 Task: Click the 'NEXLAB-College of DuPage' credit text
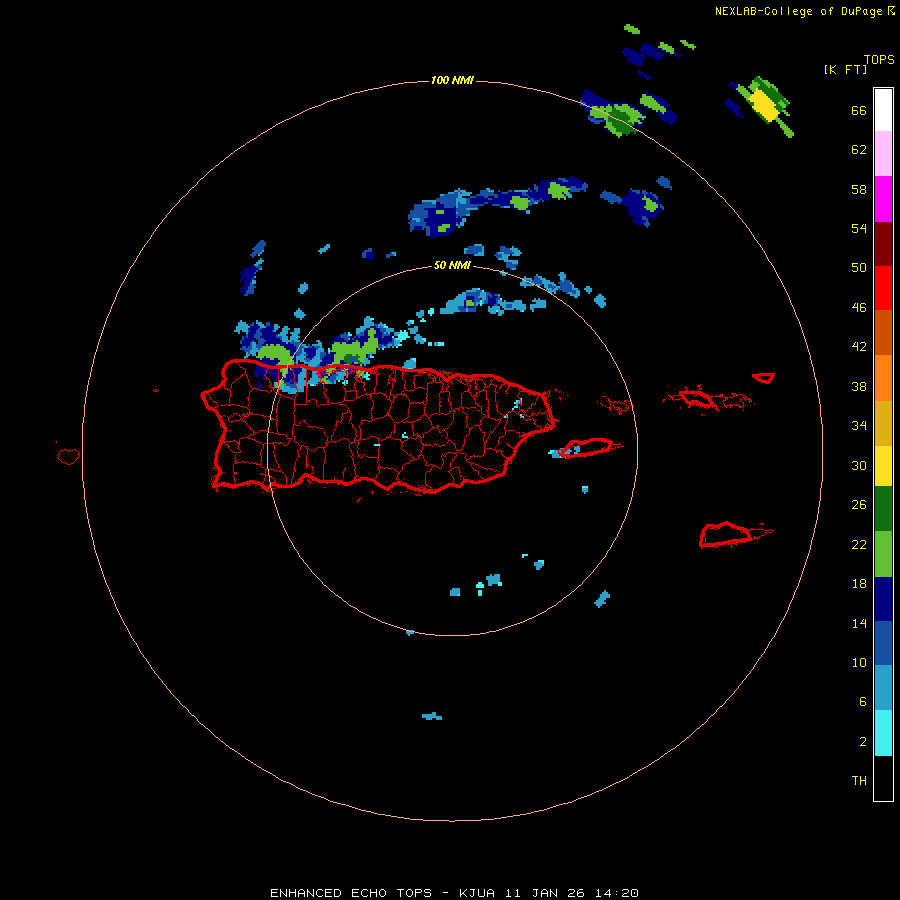(x=800, y=11)
